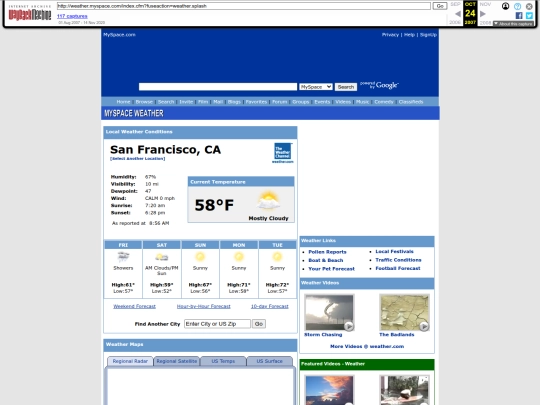This screenshot has width=540, height=405.
Task: Click the MySpace.com header link
Action: 119,34
